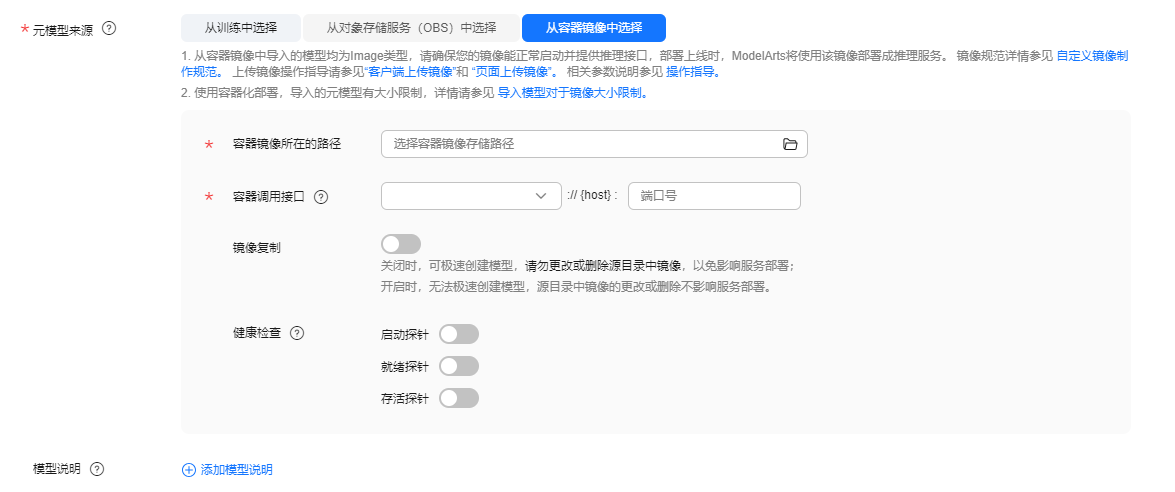Viewport: 1175px width, 492px height.
Task: Click the chevron arrow in protocol combo box
Action: coord(542,196)
